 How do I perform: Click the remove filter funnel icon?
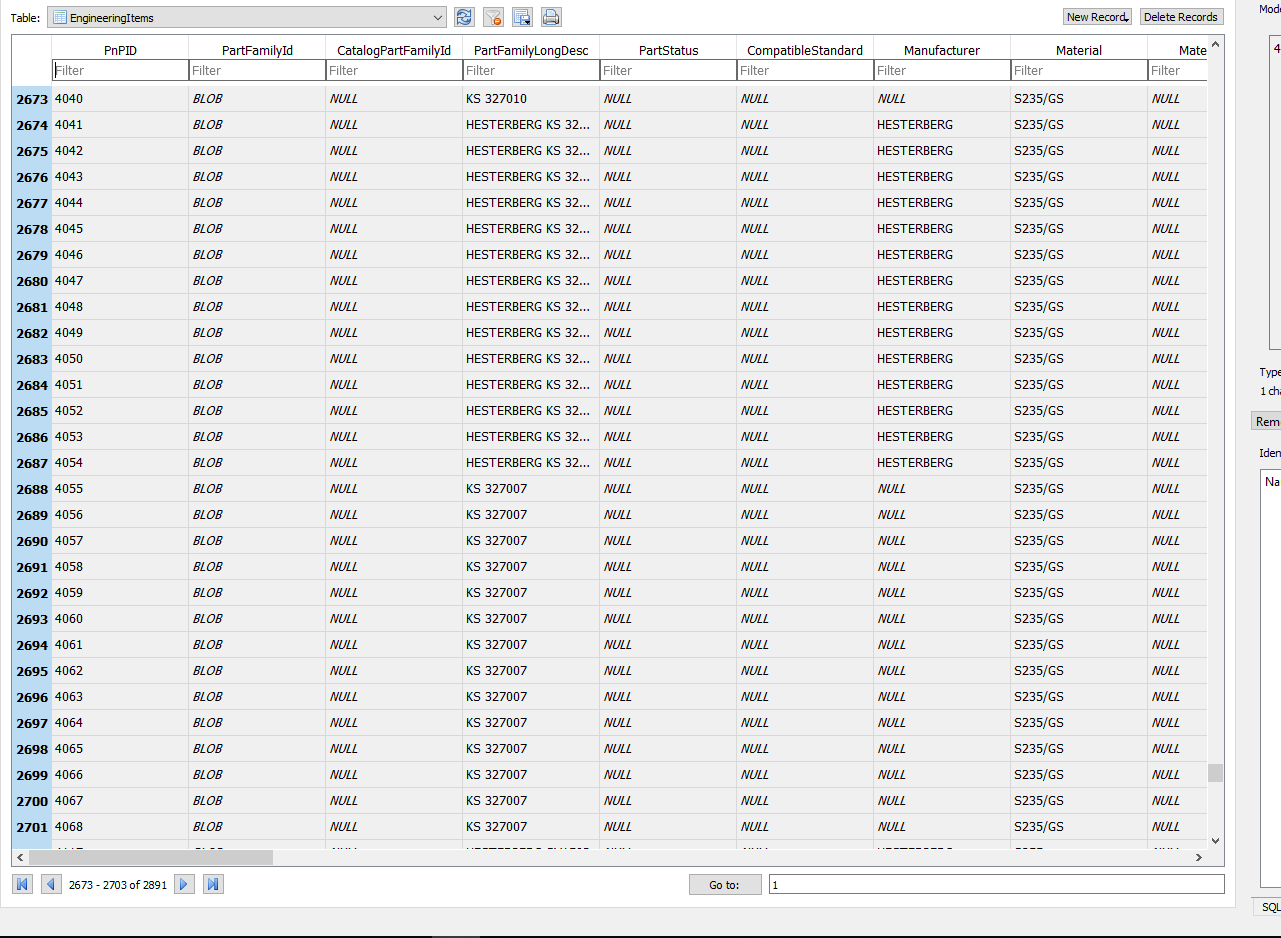pyautogui.click(x=492, y=17)
